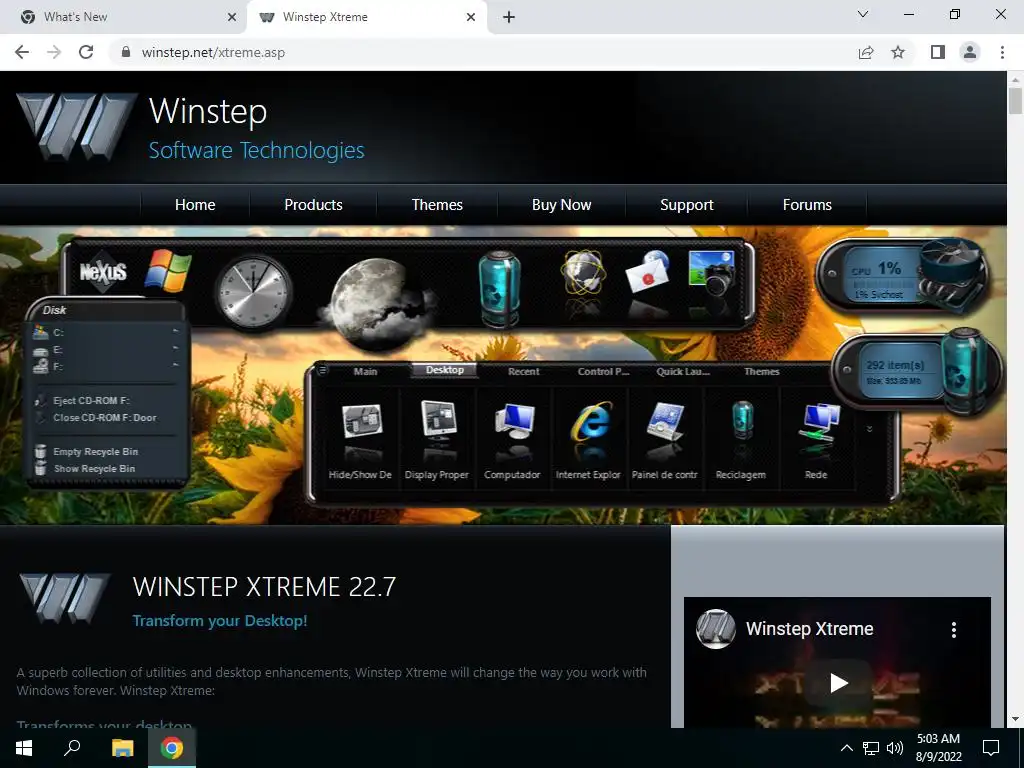1024x768 pixels.
Task: Open the Support menu item
Action: click(686, 204)
